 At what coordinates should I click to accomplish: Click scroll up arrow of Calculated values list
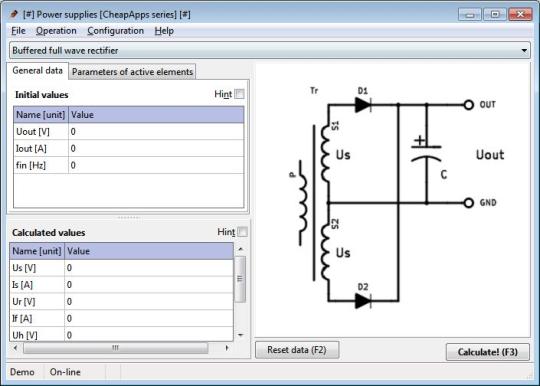[241, 249]
